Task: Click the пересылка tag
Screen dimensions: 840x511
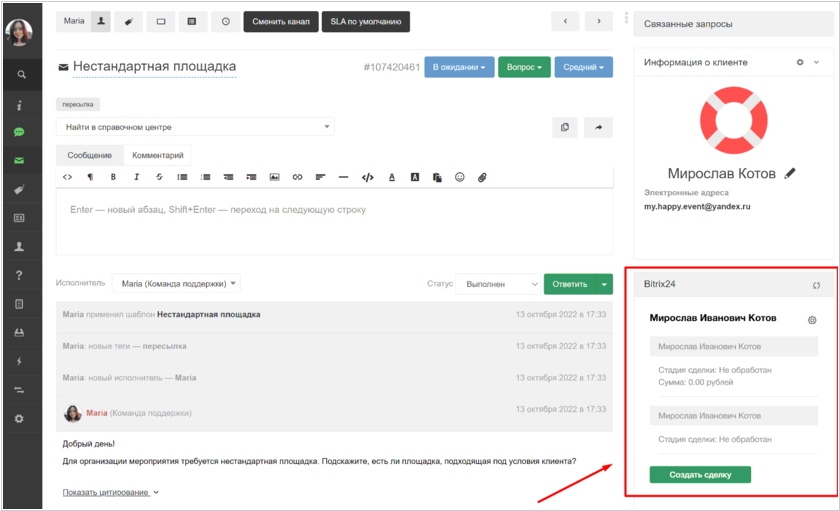Action: click(78, 104)
